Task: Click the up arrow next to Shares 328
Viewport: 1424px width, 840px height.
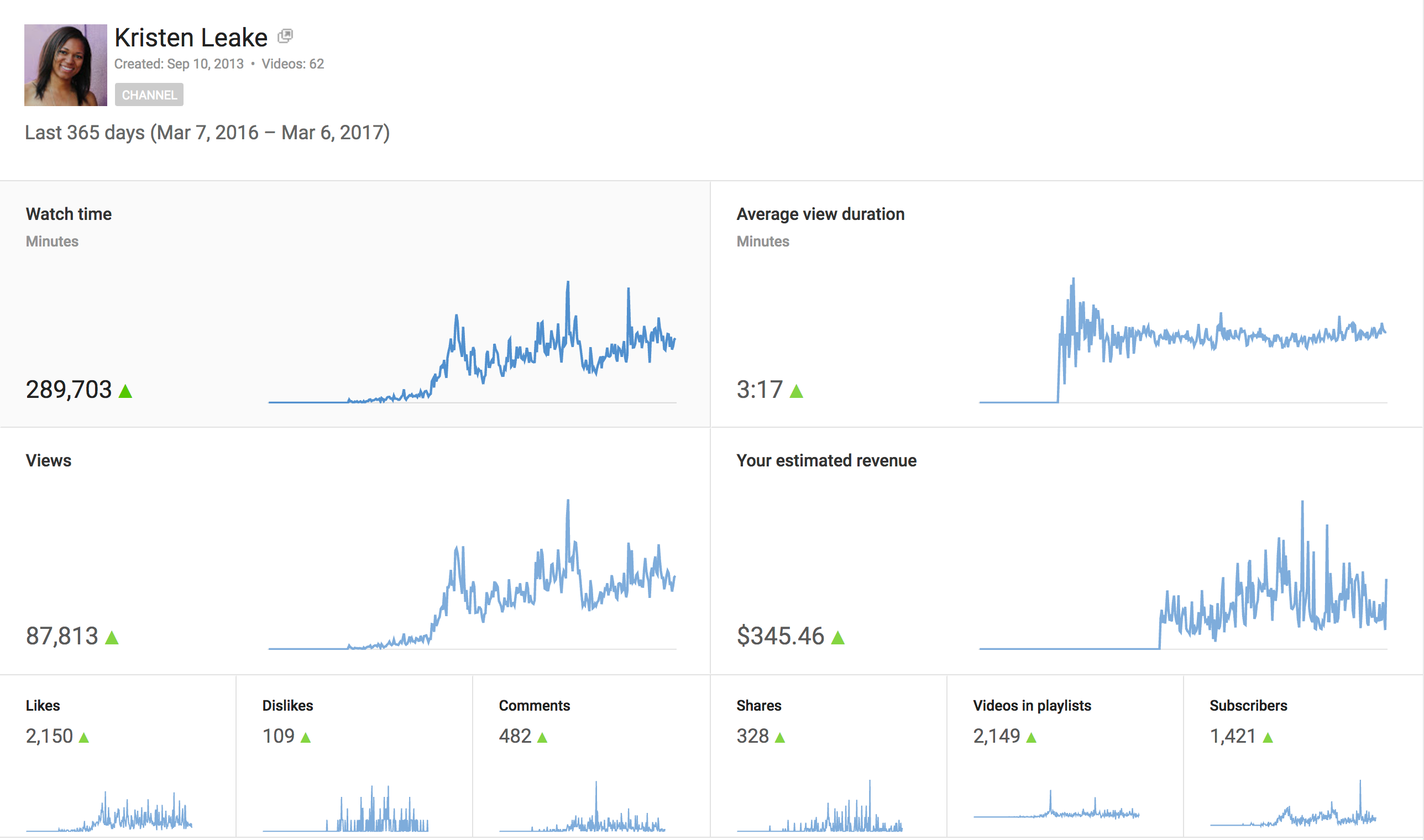Action: (x=780, y=737)
